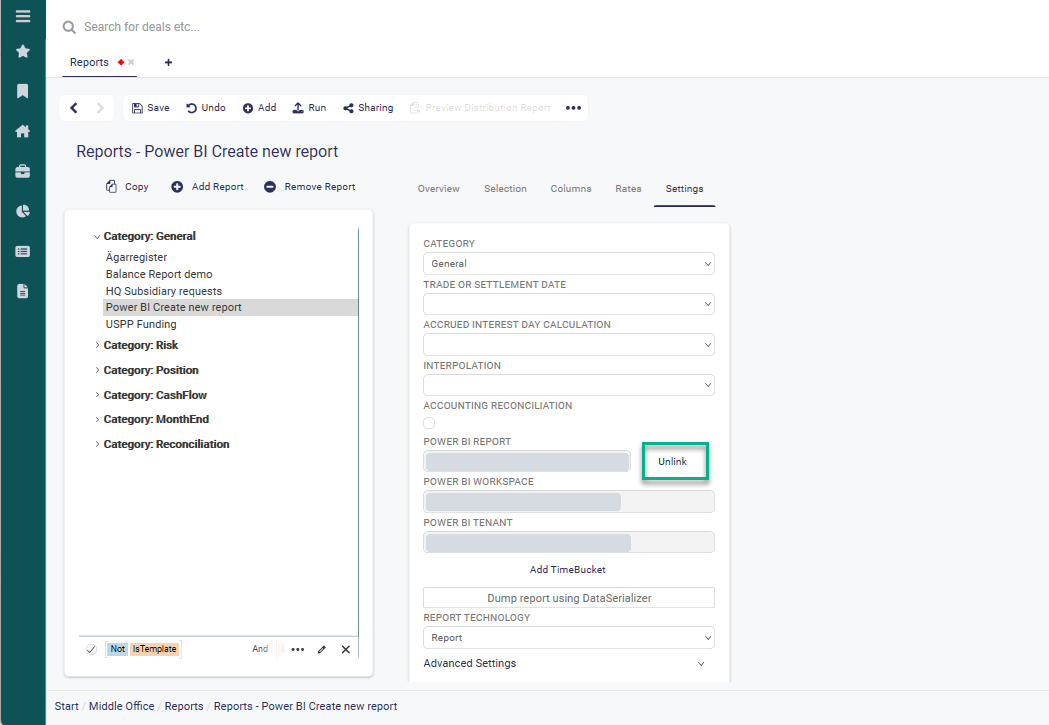Open filter three-dots menu
The height and width of the screenshot is (725, 1049).
298,649
